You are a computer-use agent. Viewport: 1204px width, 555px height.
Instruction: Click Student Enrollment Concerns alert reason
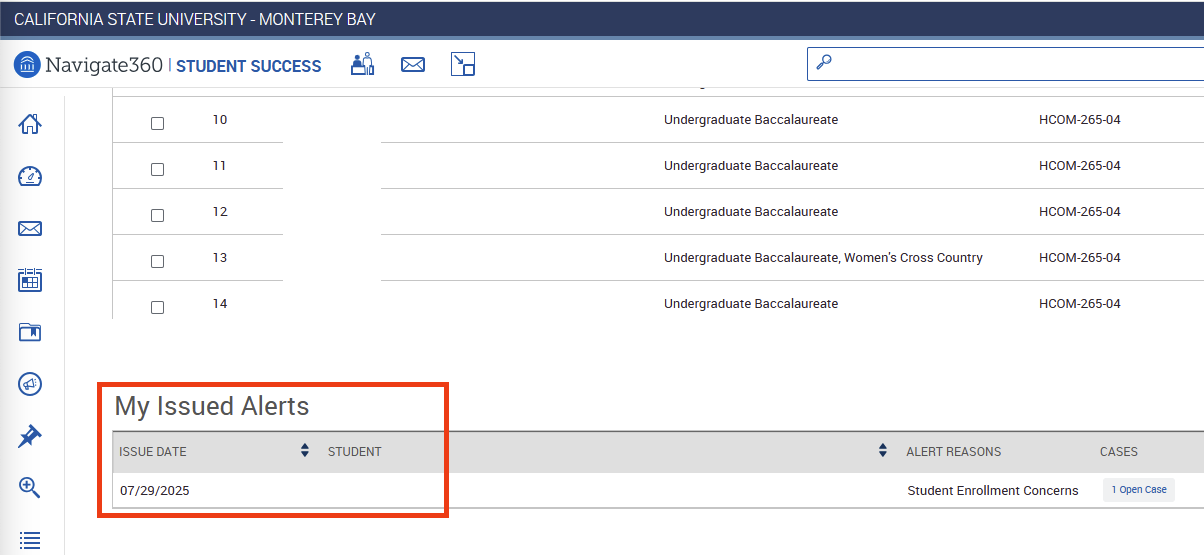click(993, 491)
